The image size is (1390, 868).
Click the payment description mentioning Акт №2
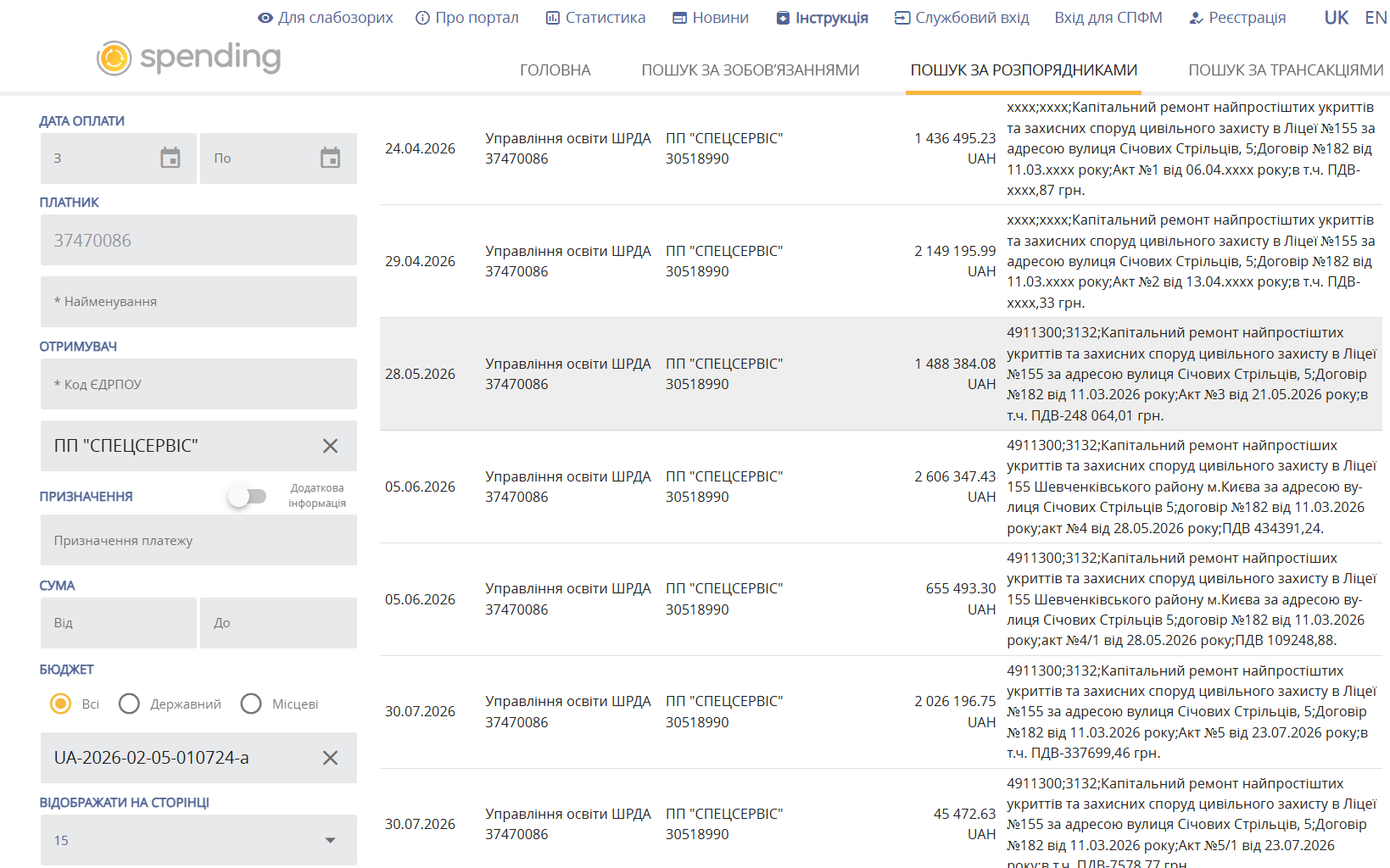[x=1191, y=261]
